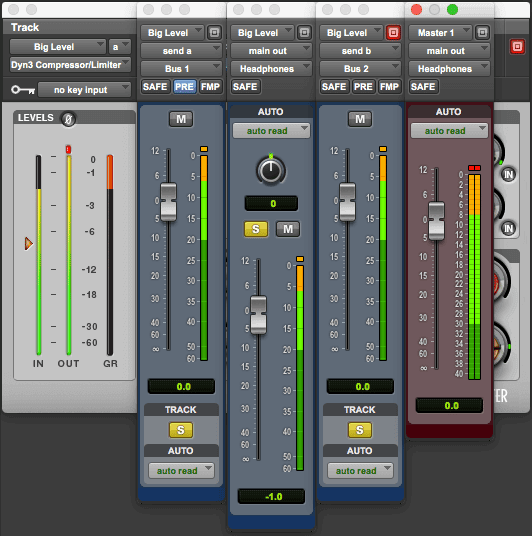Click the red target icon in send b window

pos(393,33)
